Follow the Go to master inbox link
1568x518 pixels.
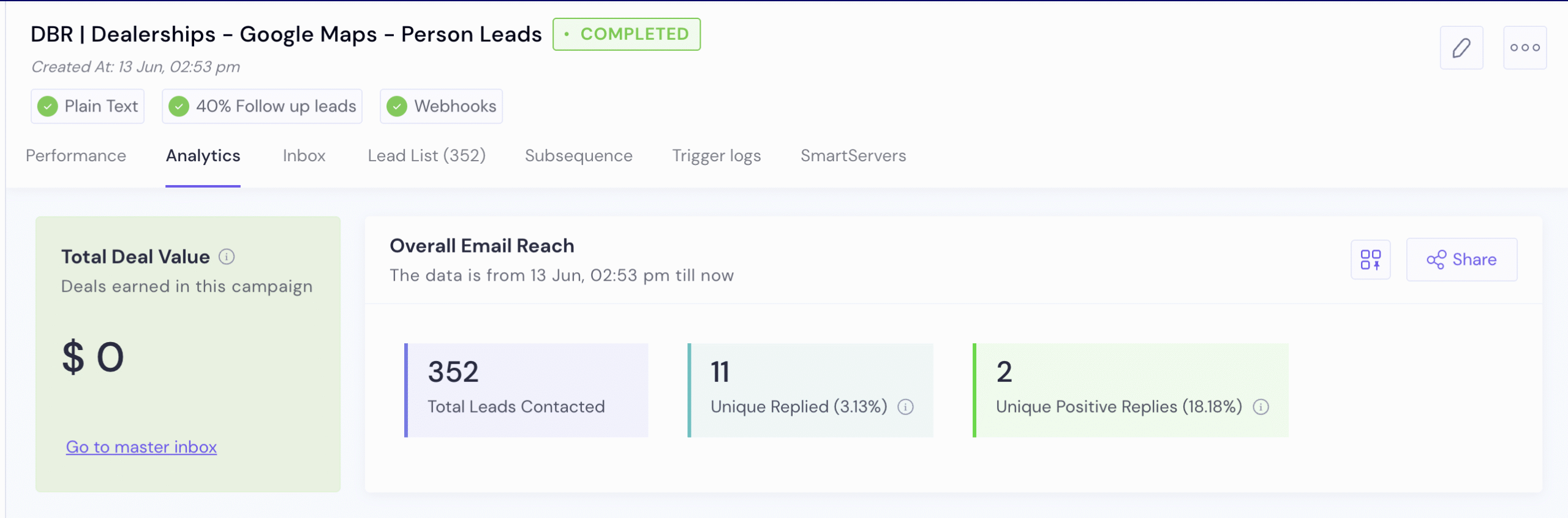tap(141, 447)
